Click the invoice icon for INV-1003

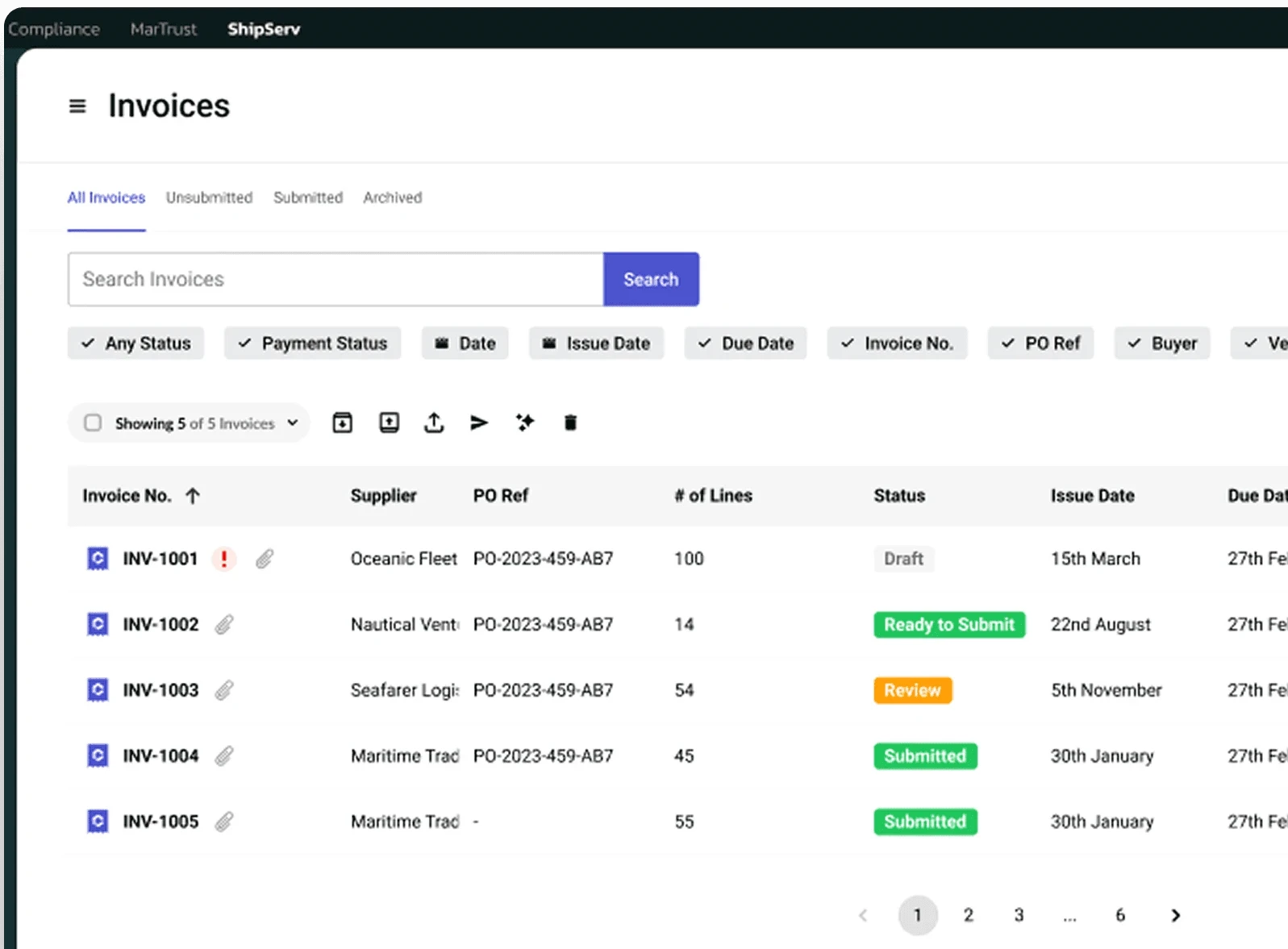coord(98,690)
